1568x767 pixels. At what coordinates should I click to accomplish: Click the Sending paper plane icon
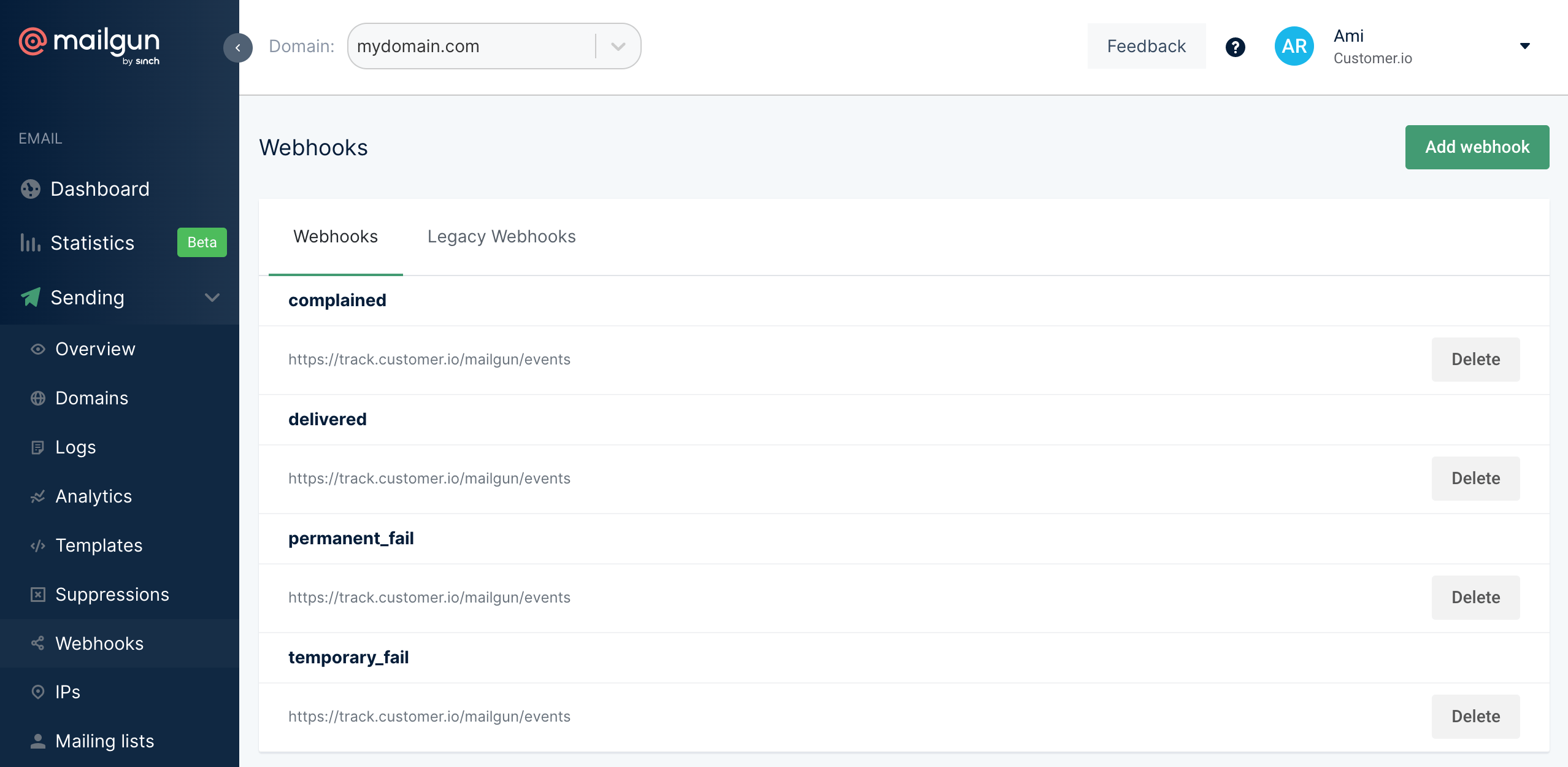coord(30,298)
